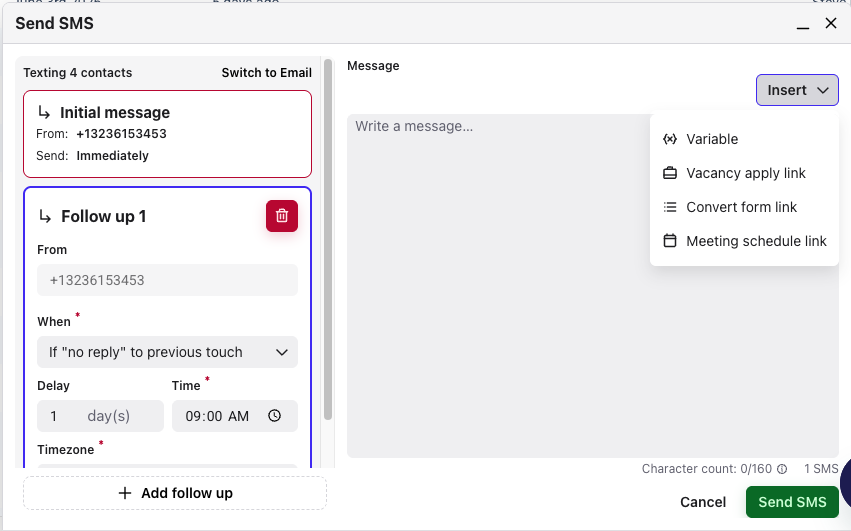Click the Texting 4 contacts label
Screen dimensions: 851x531
(x=78, y=73)
